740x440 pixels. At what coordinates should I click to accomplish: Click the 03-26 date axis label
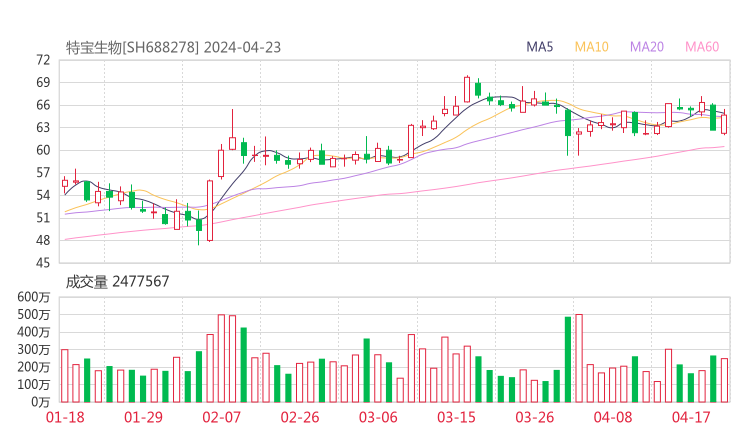(534, 417)
